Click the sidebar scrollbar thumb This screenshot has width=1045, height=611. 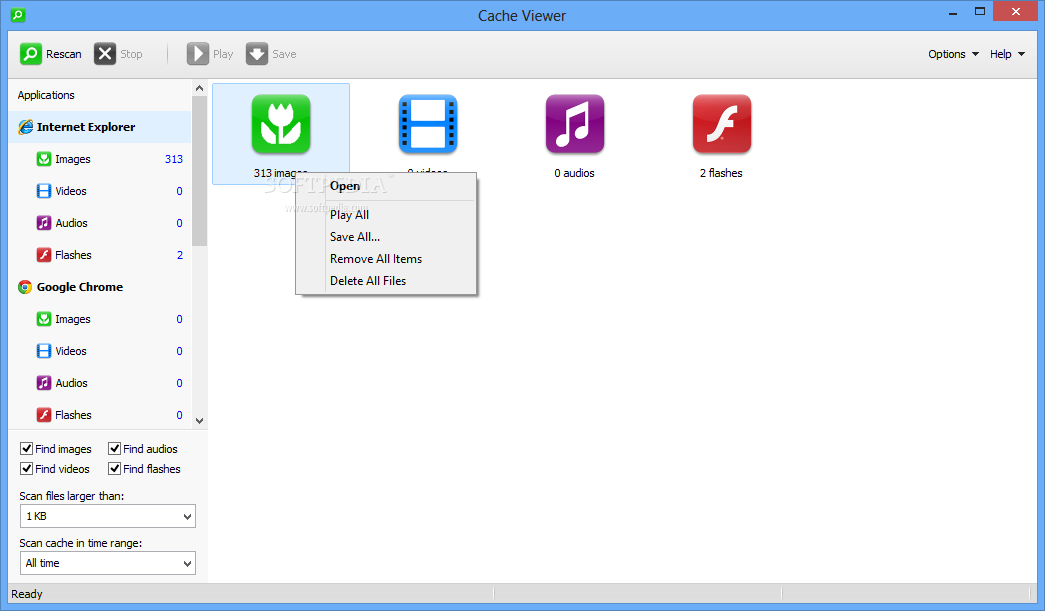(x=199, y=171)
